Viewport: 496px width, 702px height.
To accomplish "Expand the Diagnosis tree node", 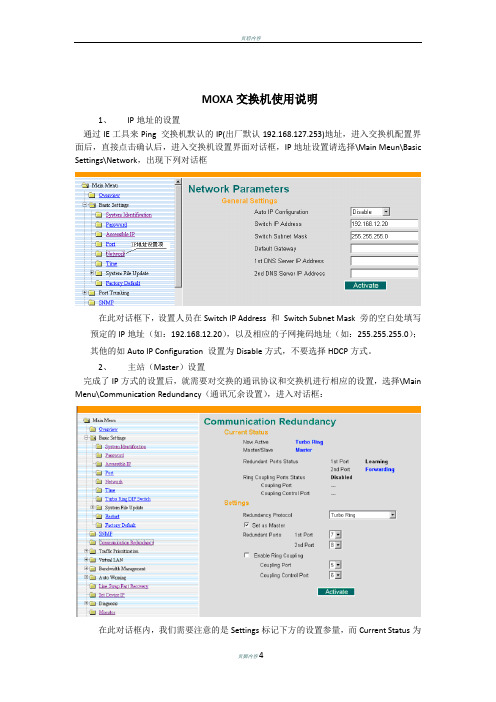I will point(86,604).
